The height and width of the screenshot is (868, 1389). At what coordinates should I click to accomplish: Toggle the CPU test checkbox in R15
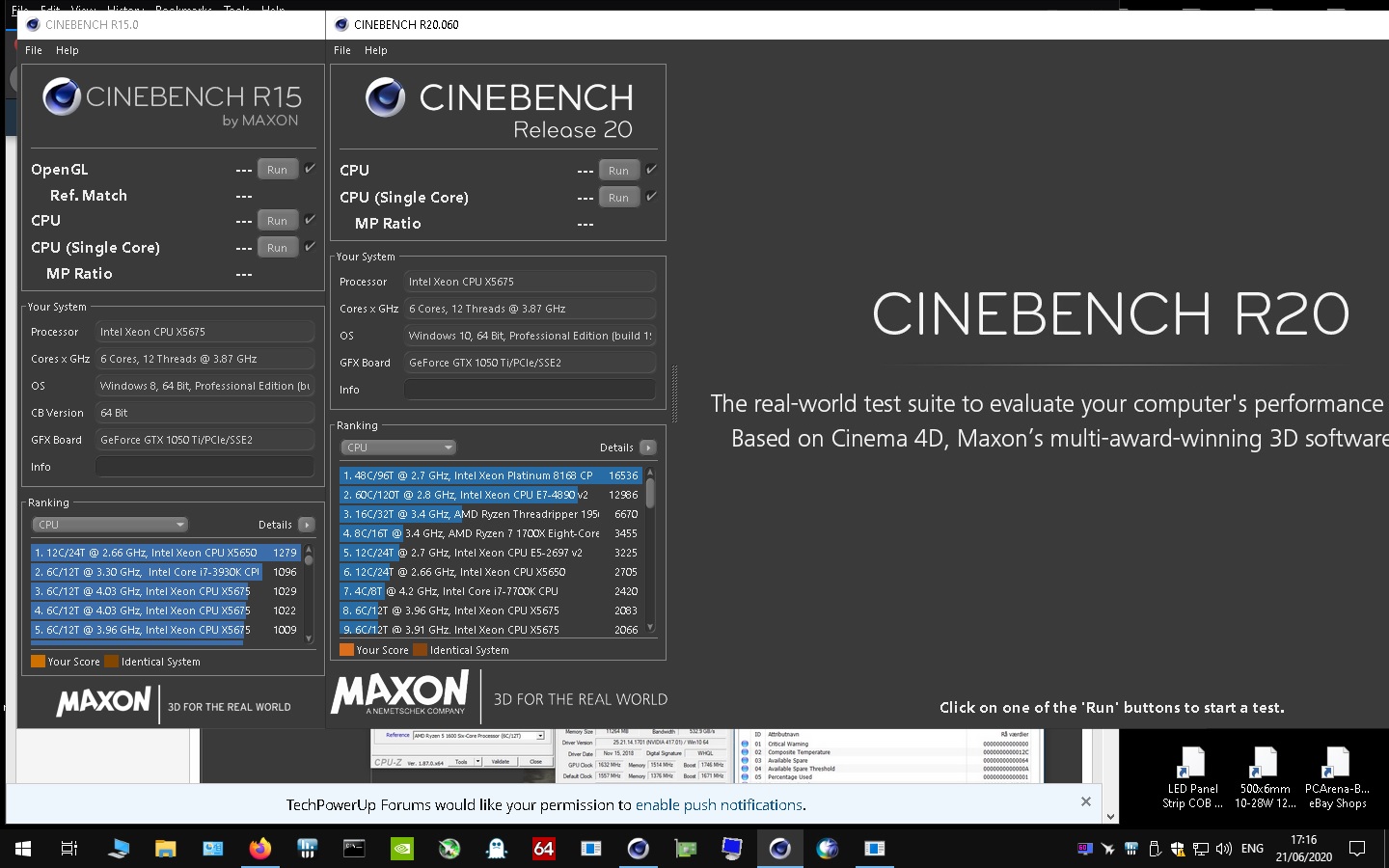coord(311,220)
